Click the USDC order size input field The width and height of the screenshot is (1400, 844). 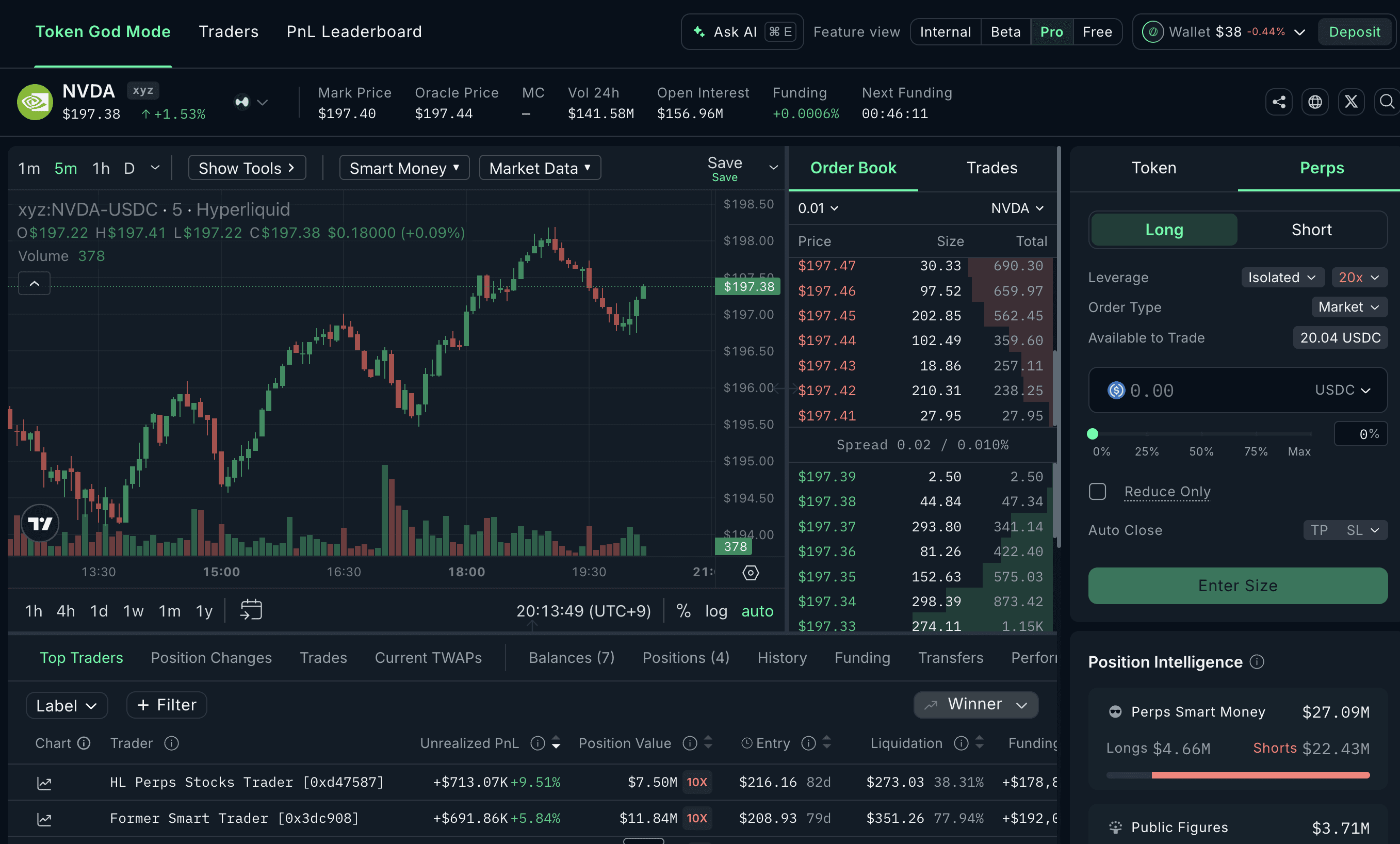pos(1238,390)
